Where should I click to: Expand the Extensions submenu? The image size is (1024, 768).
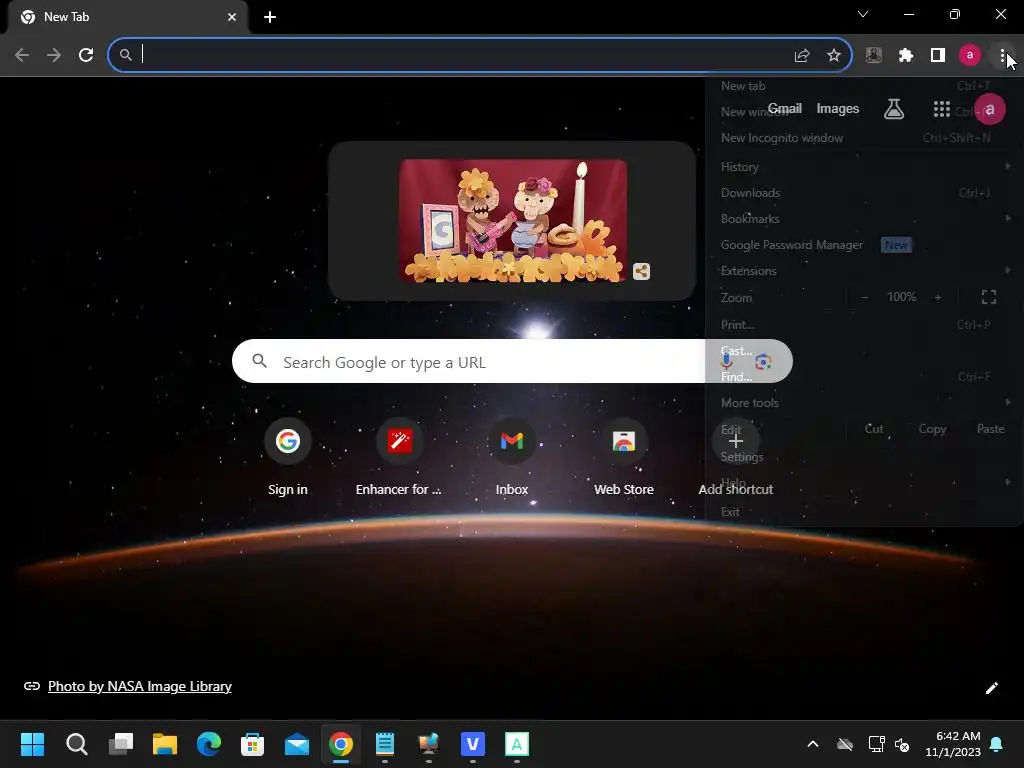coord(863,270)
